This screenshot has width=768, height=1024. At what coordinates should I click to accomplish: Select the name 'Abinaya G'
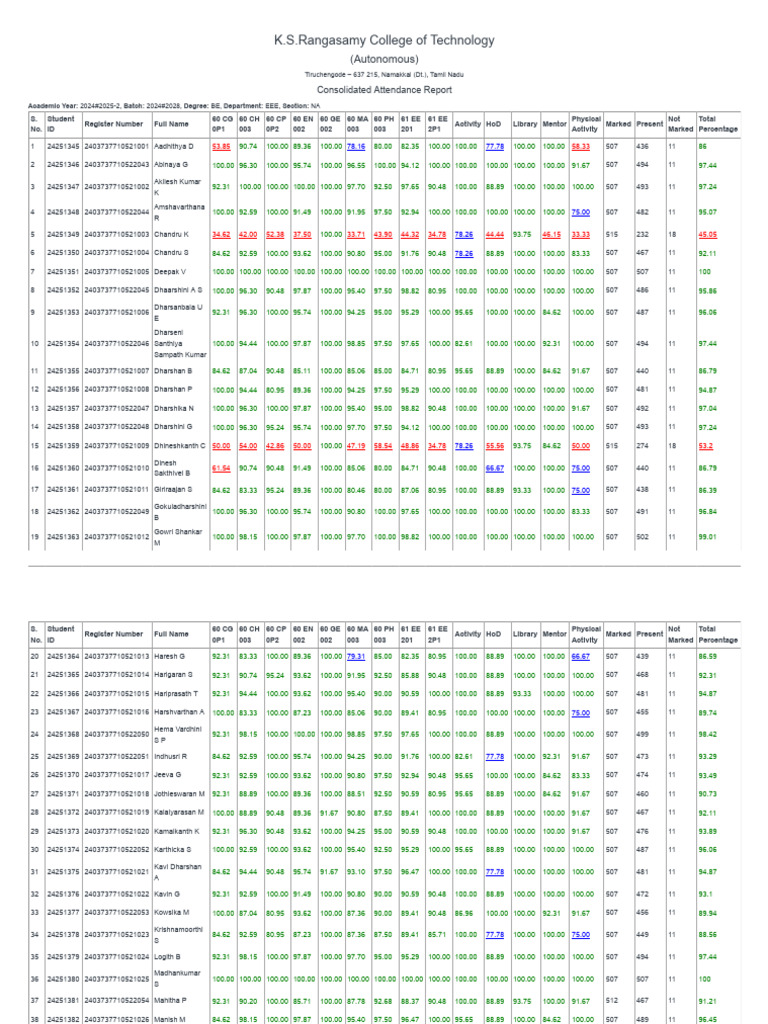tap(170, 165)
